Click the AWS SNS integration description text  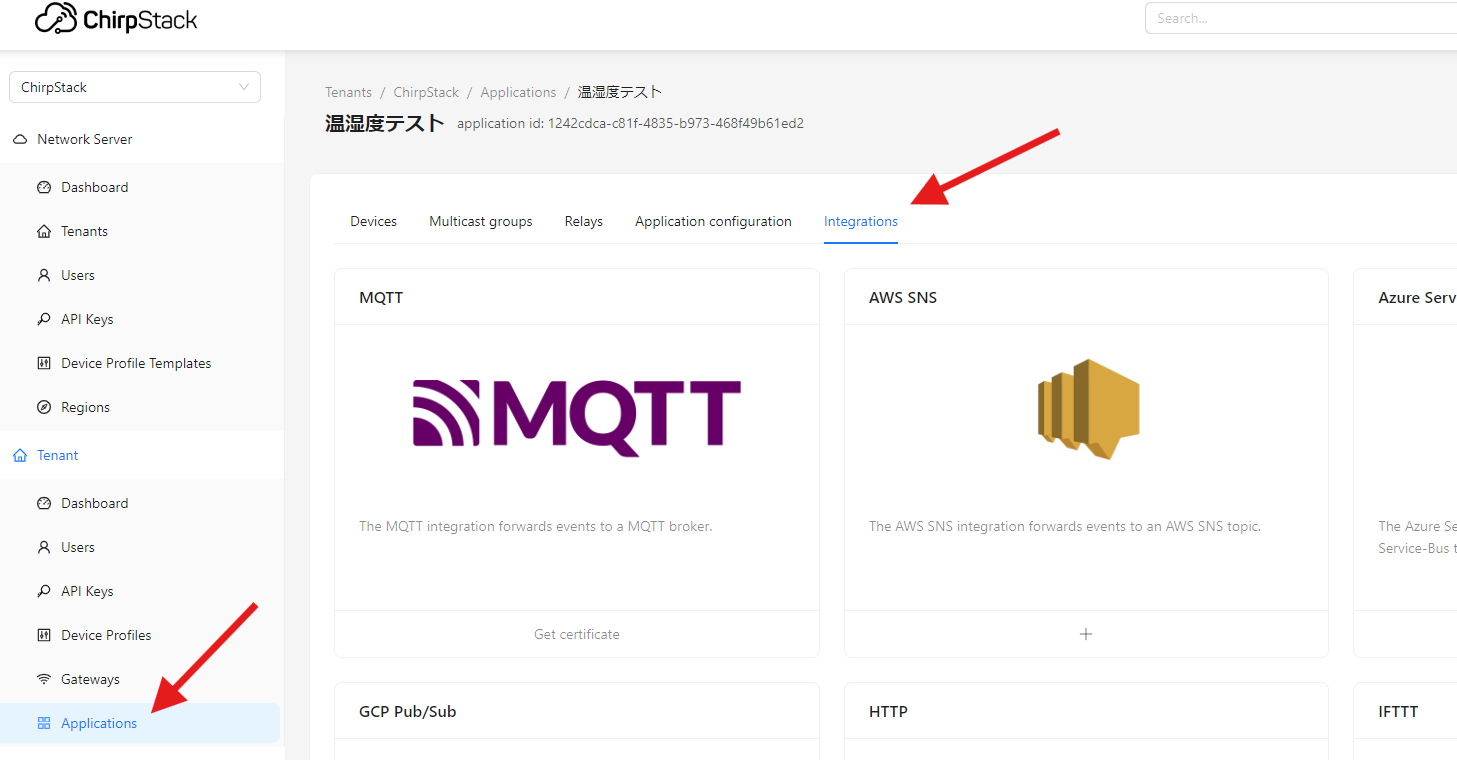click(1065, 526)
